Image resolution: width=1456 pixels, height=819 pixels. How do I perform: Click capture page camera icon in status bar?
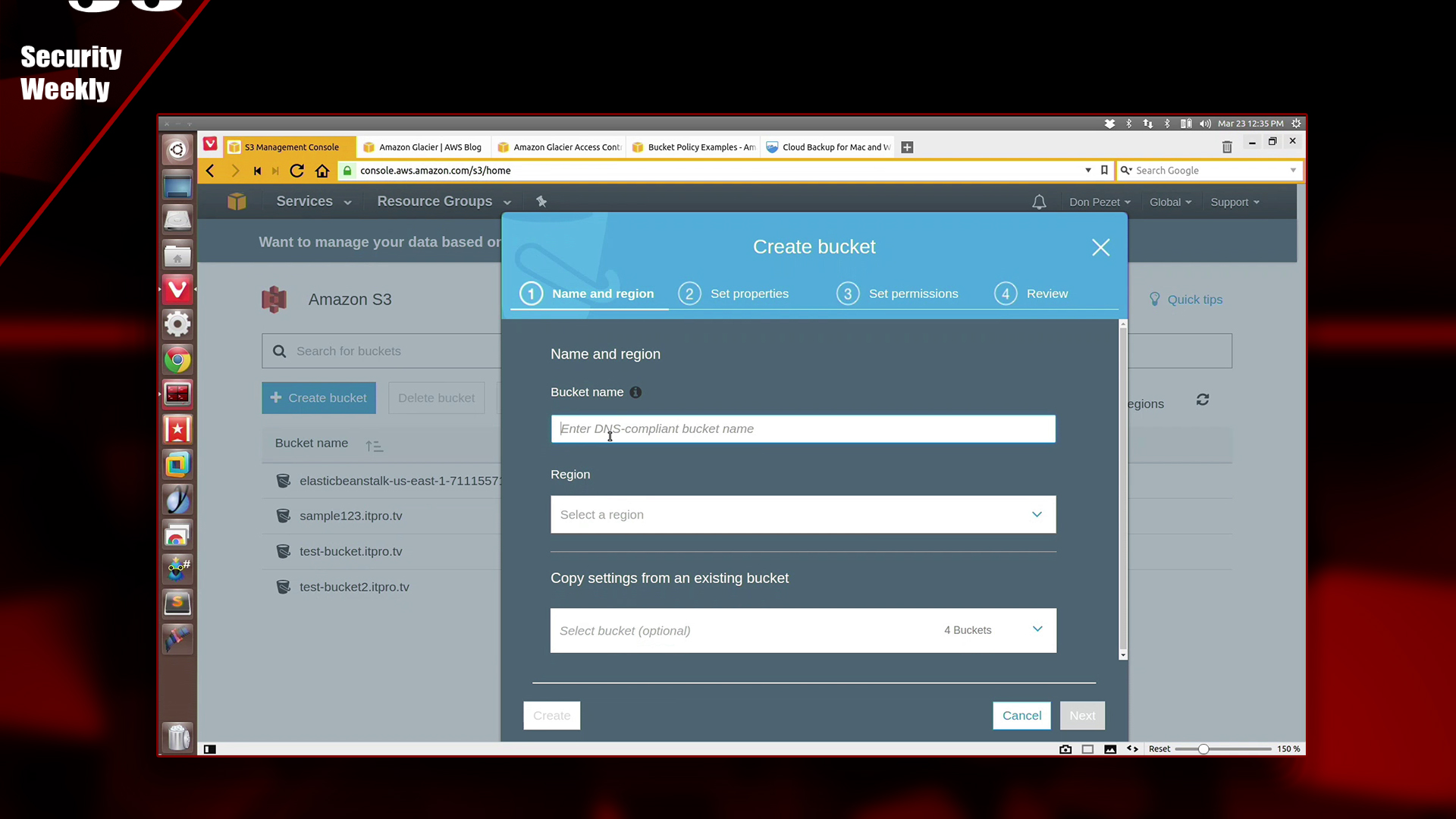point(1065,749)
